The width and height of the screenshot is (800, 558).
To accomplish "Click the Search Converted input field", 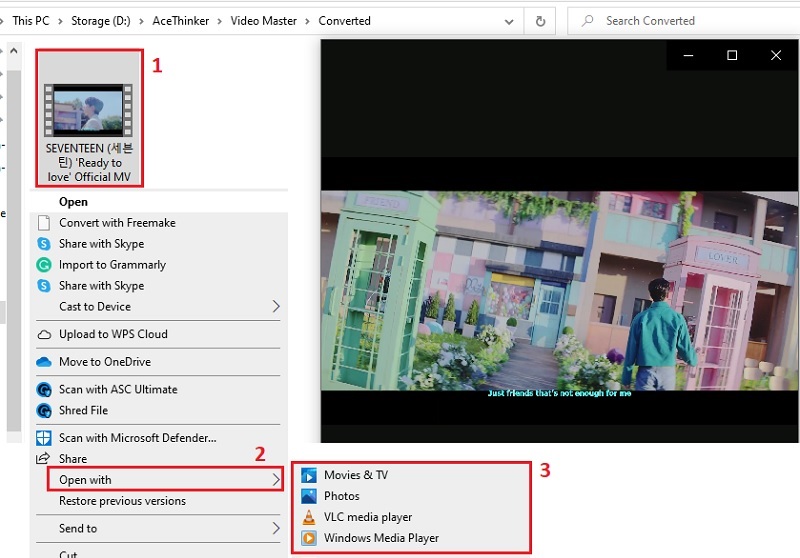I will tap(684, 21).
